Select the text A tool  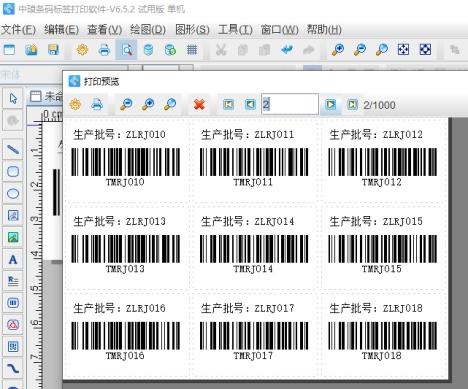[x=13, y=259]
